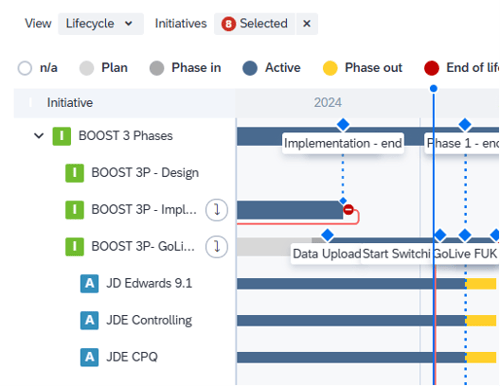This screenshot has width=500, height=386.
Task: Open the BOOST 3P - Design item
Action: (145, 173)
